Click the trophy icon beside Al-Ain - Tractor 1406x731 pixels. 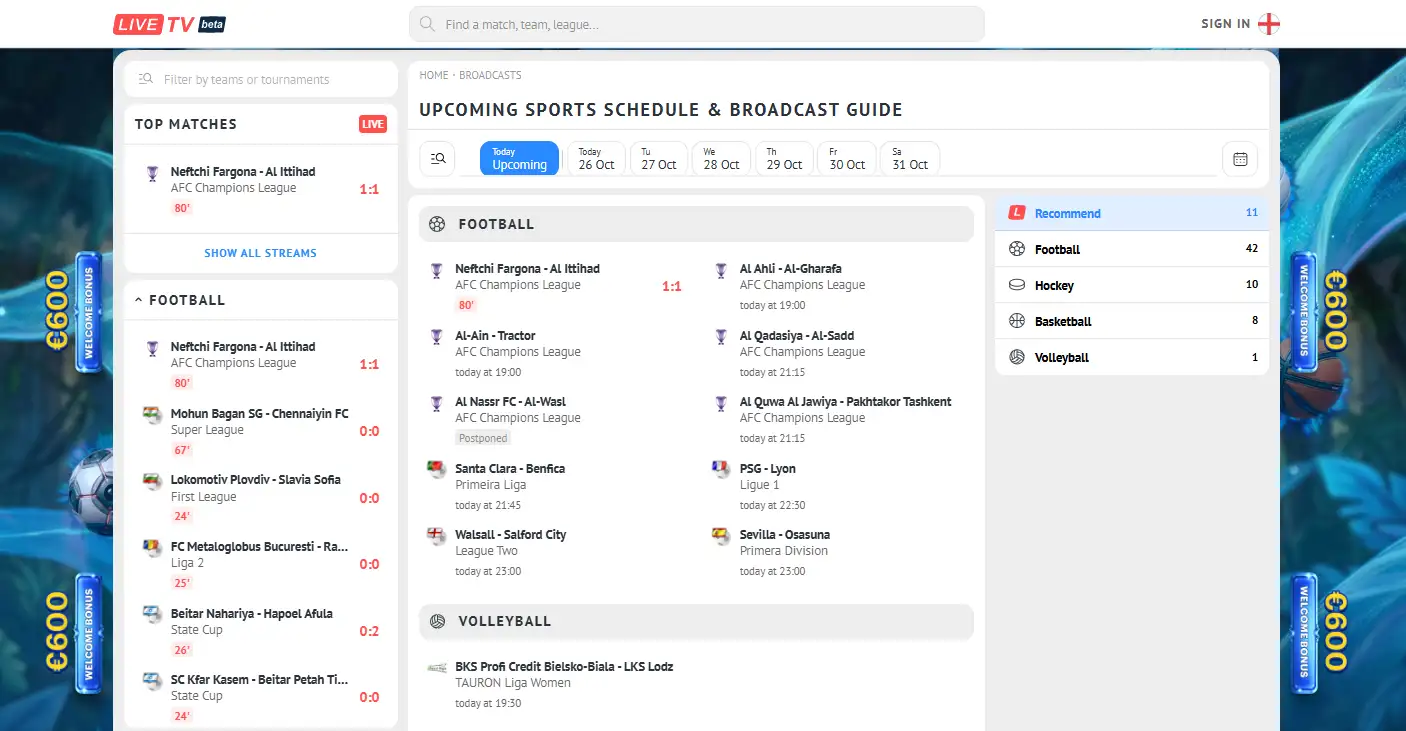(x=436, y=337)
